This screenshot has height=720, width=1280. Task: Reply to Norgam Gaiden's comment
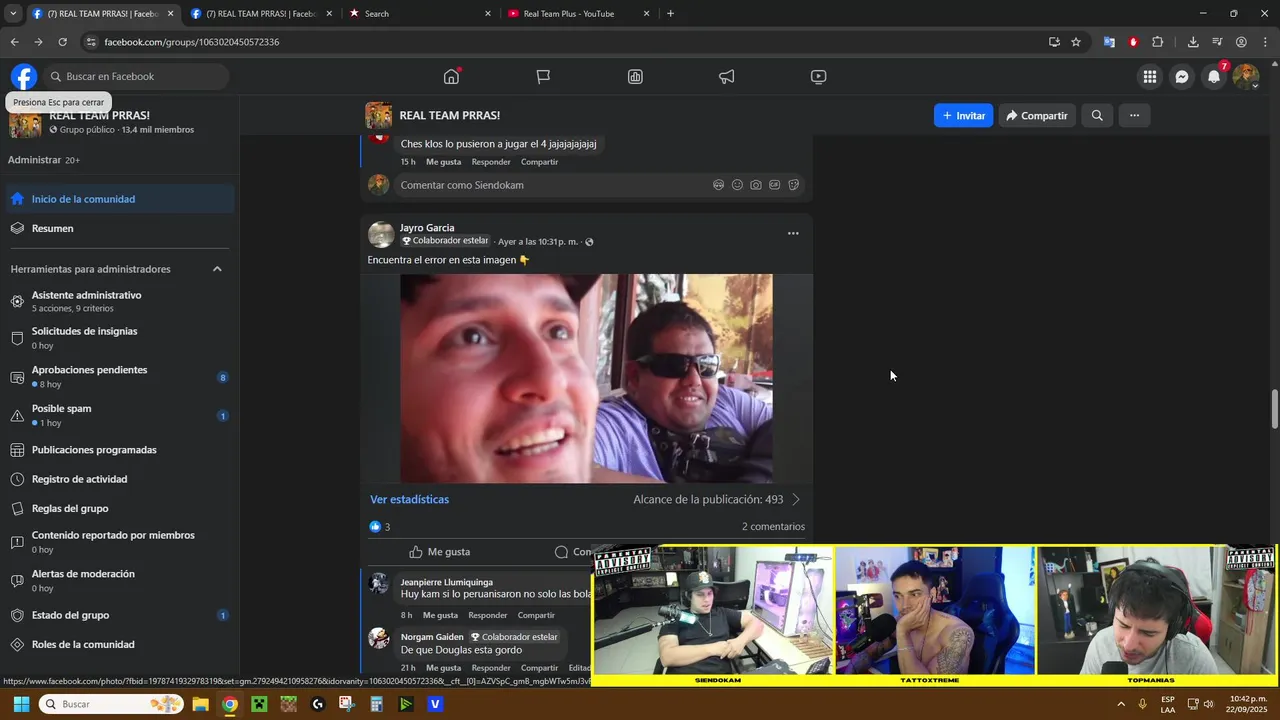[490, 668]
